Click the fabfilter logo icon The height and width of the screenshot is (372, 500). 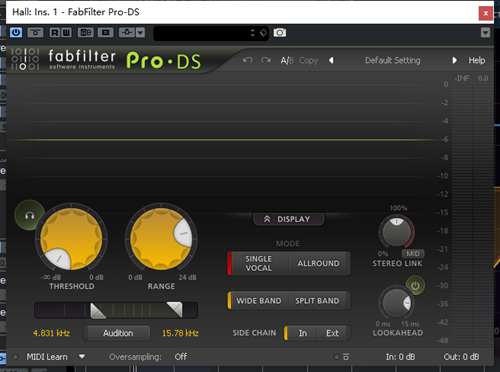click(x=25, y=59)
